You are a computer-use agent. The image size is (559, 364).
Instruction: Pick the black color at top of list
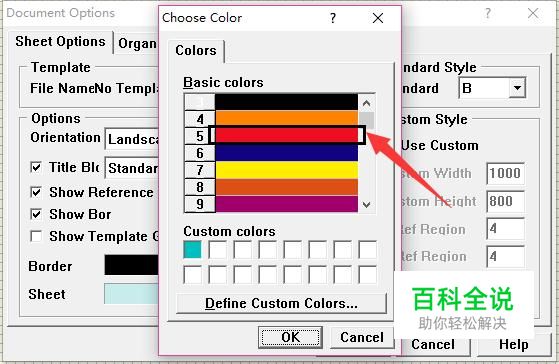(286, 102)
